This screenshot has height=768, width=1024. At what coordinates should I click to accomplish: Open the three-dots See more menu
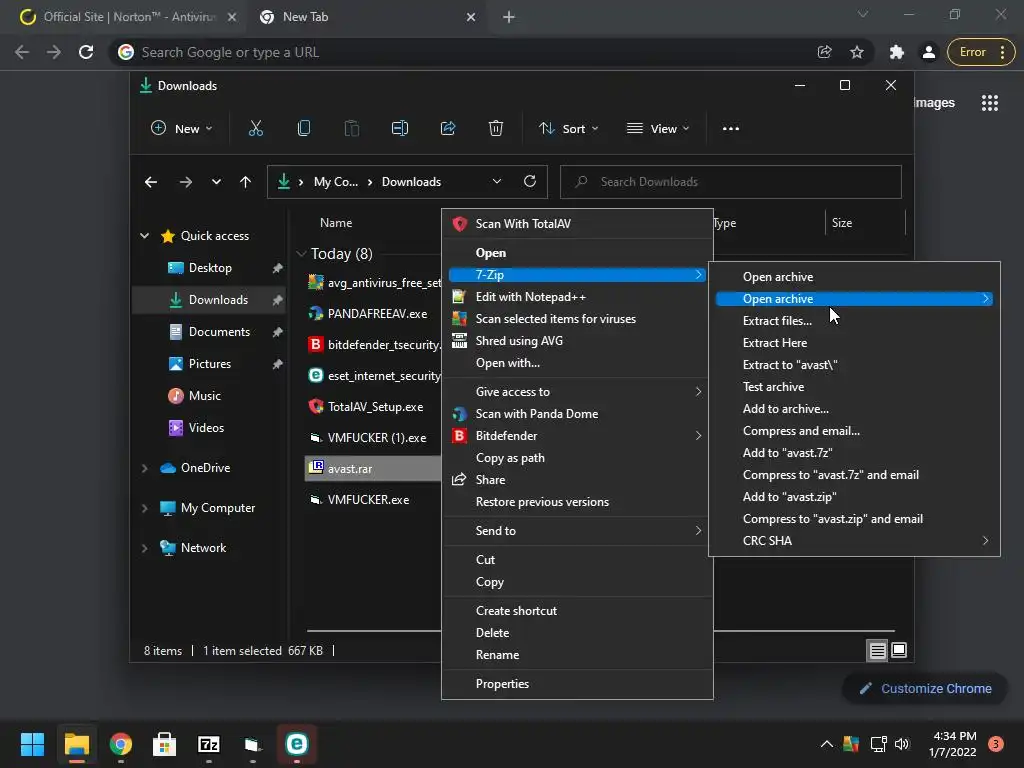pos(731,129)
